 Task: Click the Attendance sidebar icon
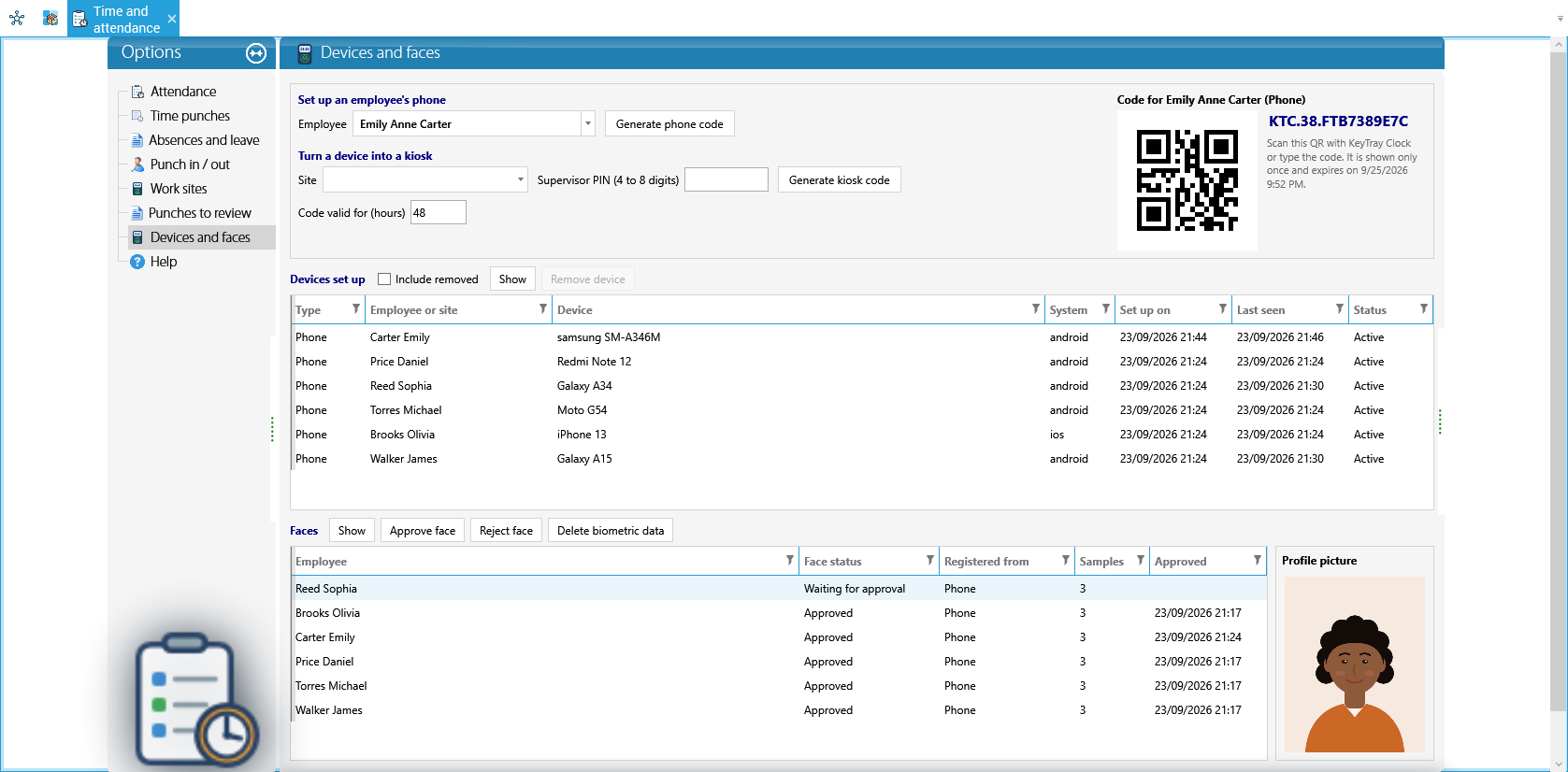[137, 92]
